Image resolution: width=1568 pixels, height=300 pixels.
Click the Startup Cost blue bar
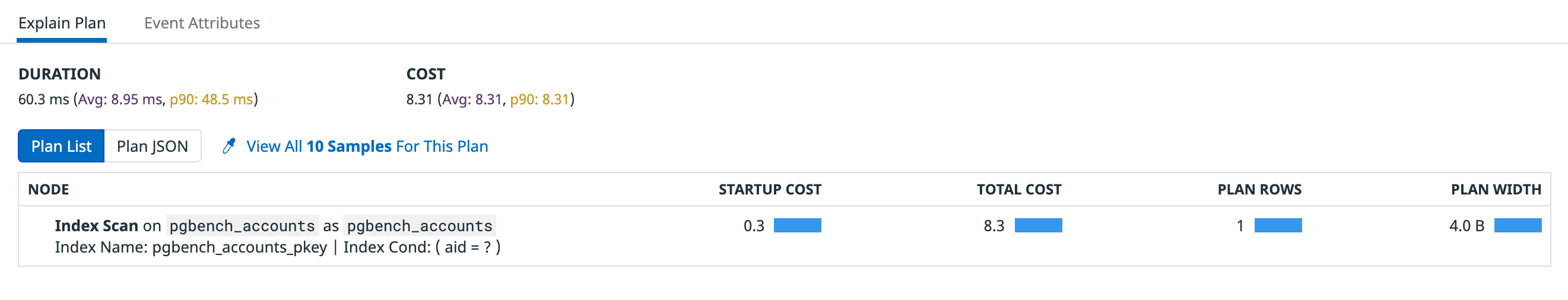click(797, 226)
